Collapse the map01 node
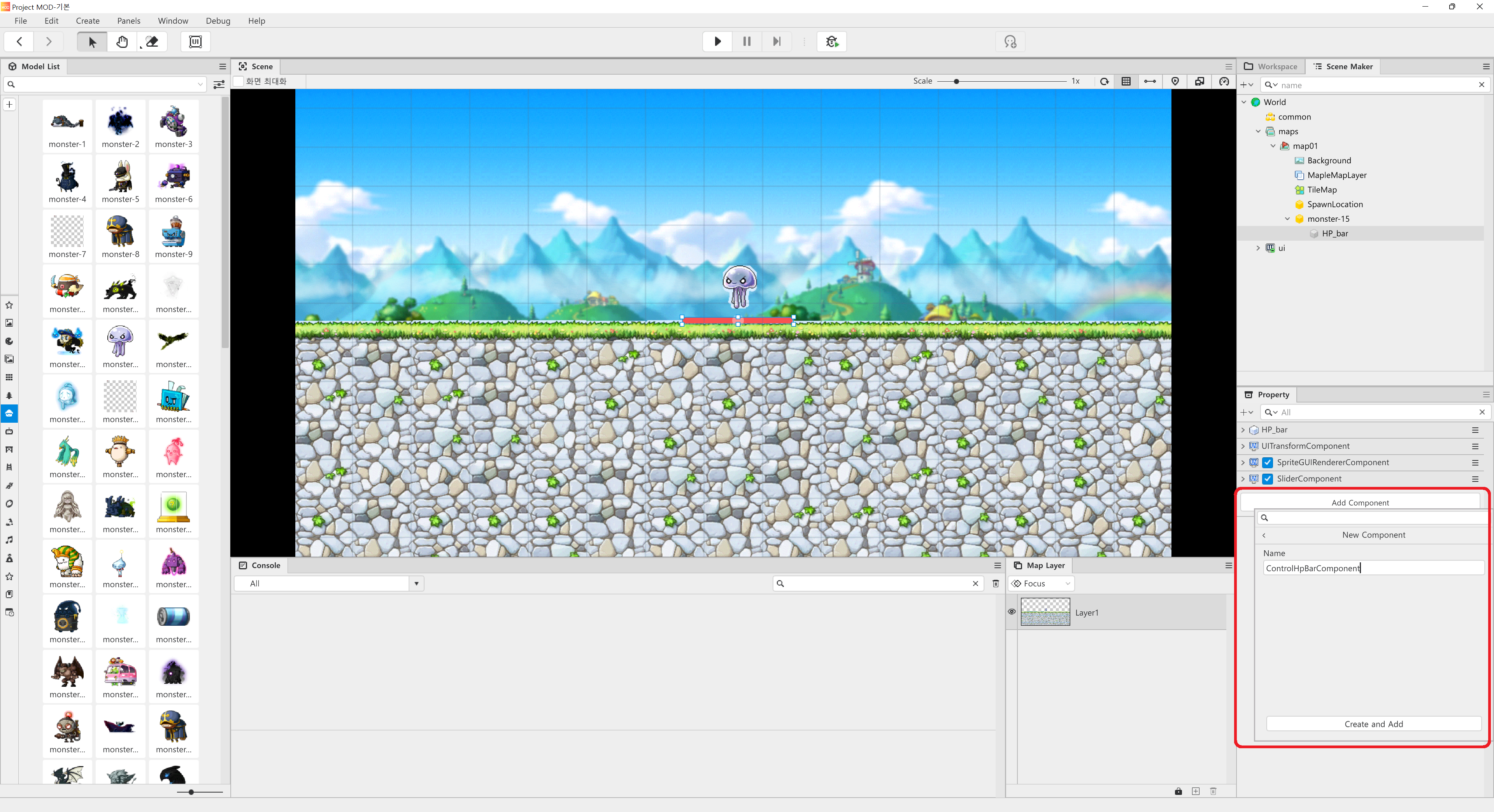1494x812 pixels. point(1273,146)
